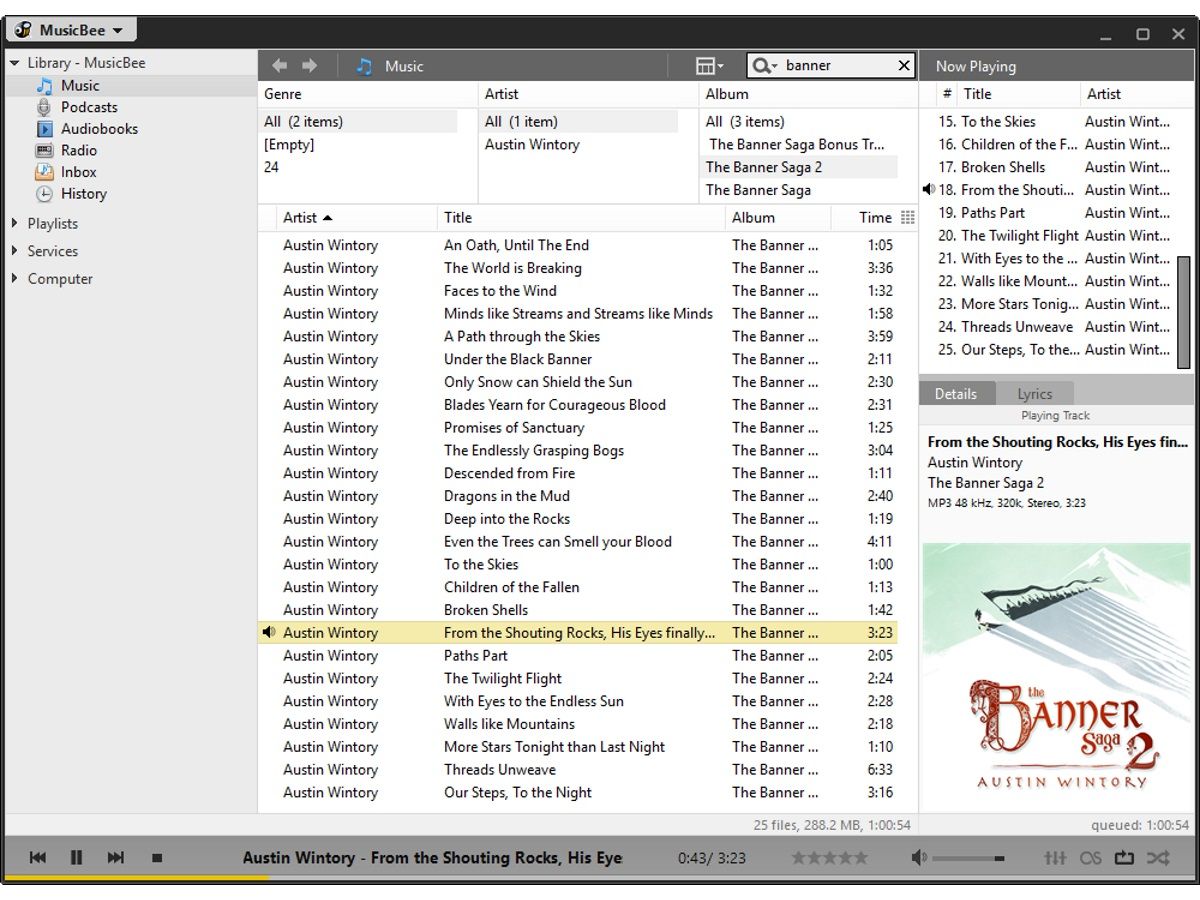Select Austin Wintory in the Artist column
This screenshot has width=1200, height=900.
pyautogui.click(x=532, y=144)
